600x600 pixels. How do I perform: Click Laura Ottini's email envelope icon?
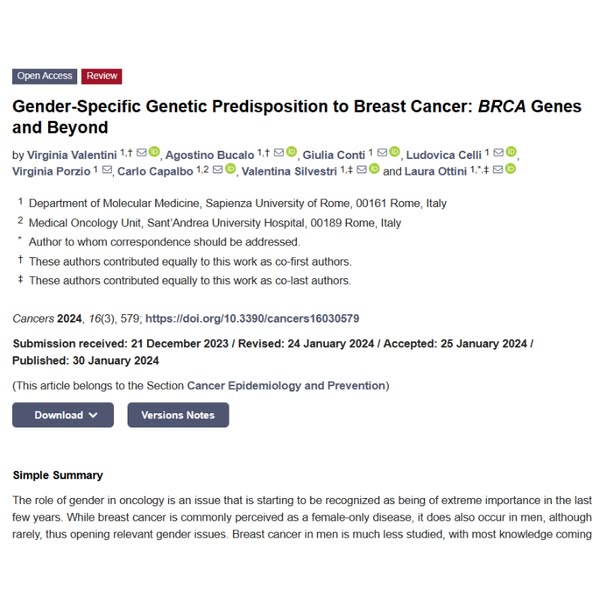[x=497, y=170]
